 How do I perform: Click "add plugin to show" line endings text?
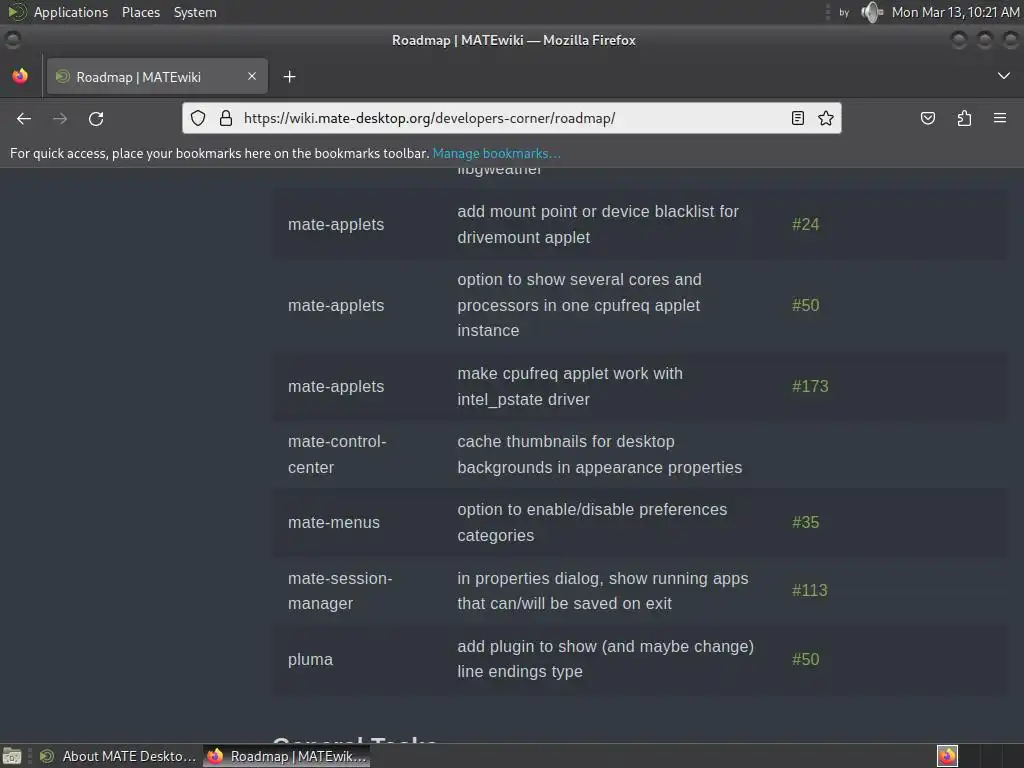pyautogui.click(x=605, y=659)
